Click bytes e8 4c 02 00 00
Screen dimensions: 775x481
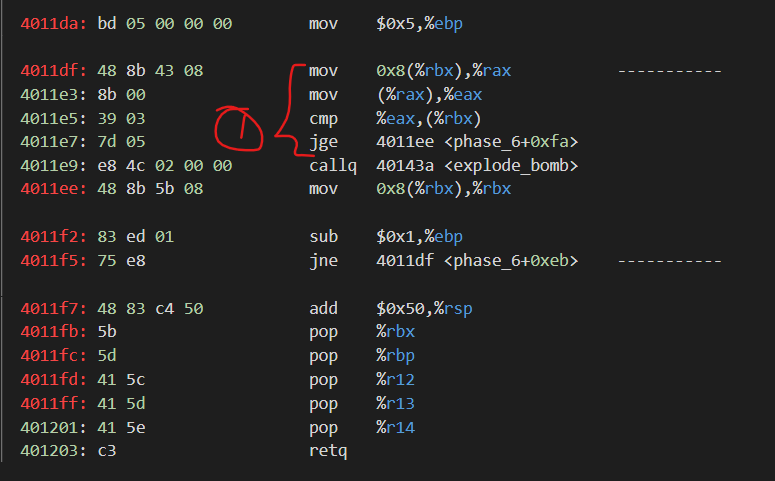pyautogui.click(x=165, y=165)
